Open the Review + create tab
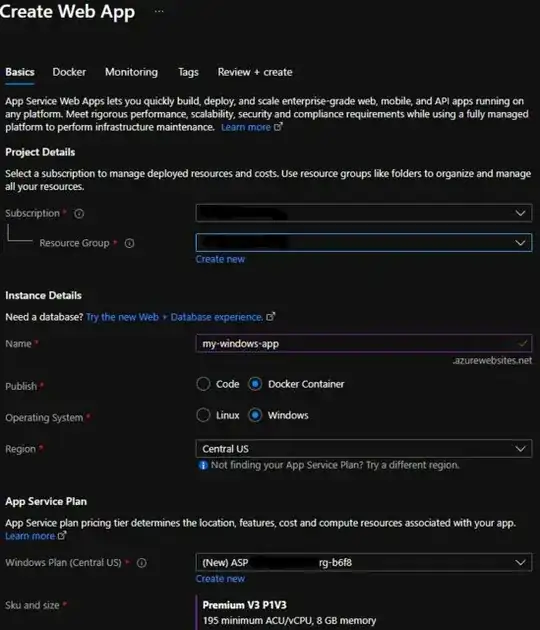 [x=255, y=72]
